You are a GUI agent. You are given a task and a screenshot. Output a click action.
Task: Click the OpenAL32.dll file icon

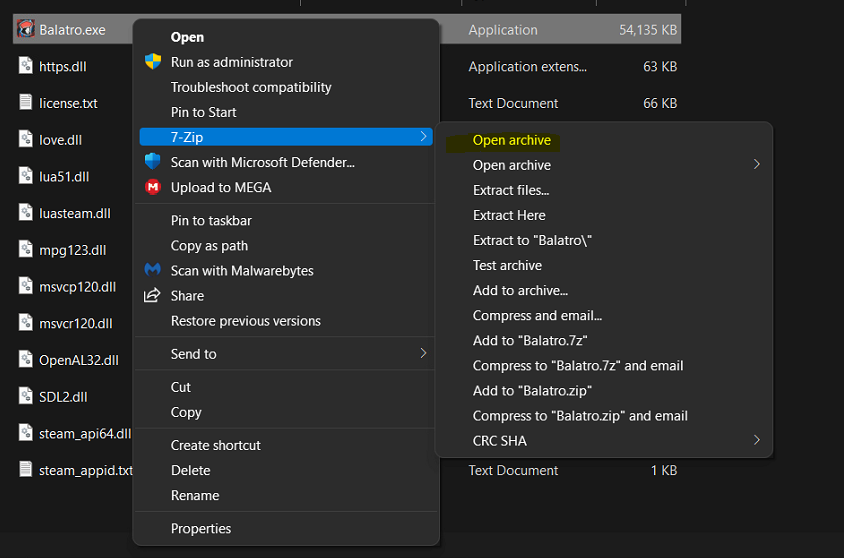[x=26, y=360]
